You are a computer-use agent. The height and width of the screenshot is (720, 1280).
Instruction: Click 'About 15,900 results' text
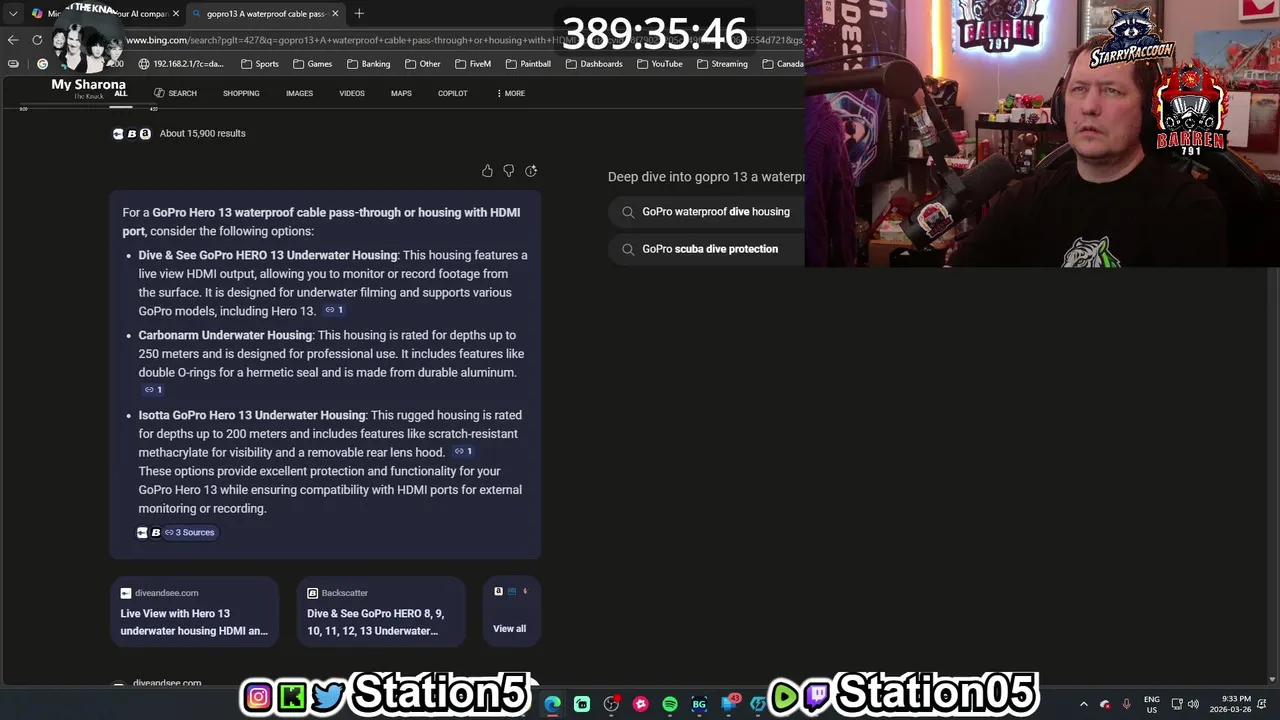click(x=202, y=133)
